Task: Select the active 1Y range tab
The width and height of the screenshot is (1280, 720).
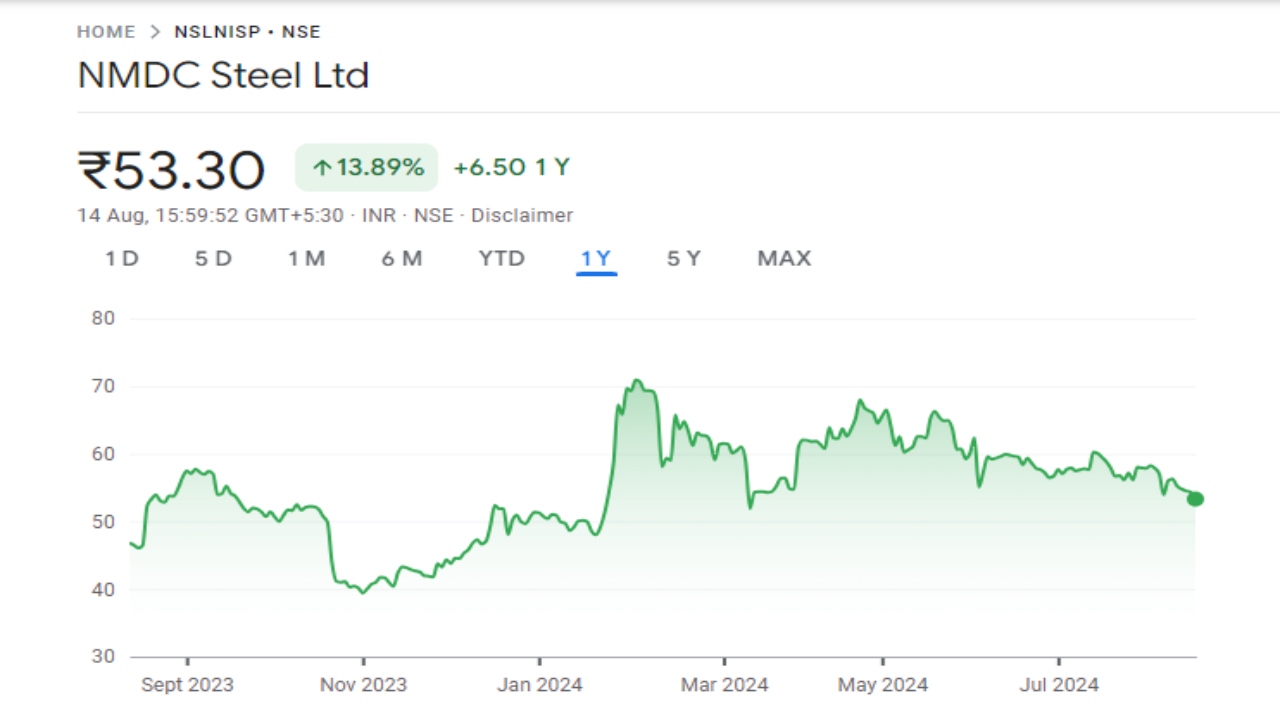Action: [x=596, y=259]
